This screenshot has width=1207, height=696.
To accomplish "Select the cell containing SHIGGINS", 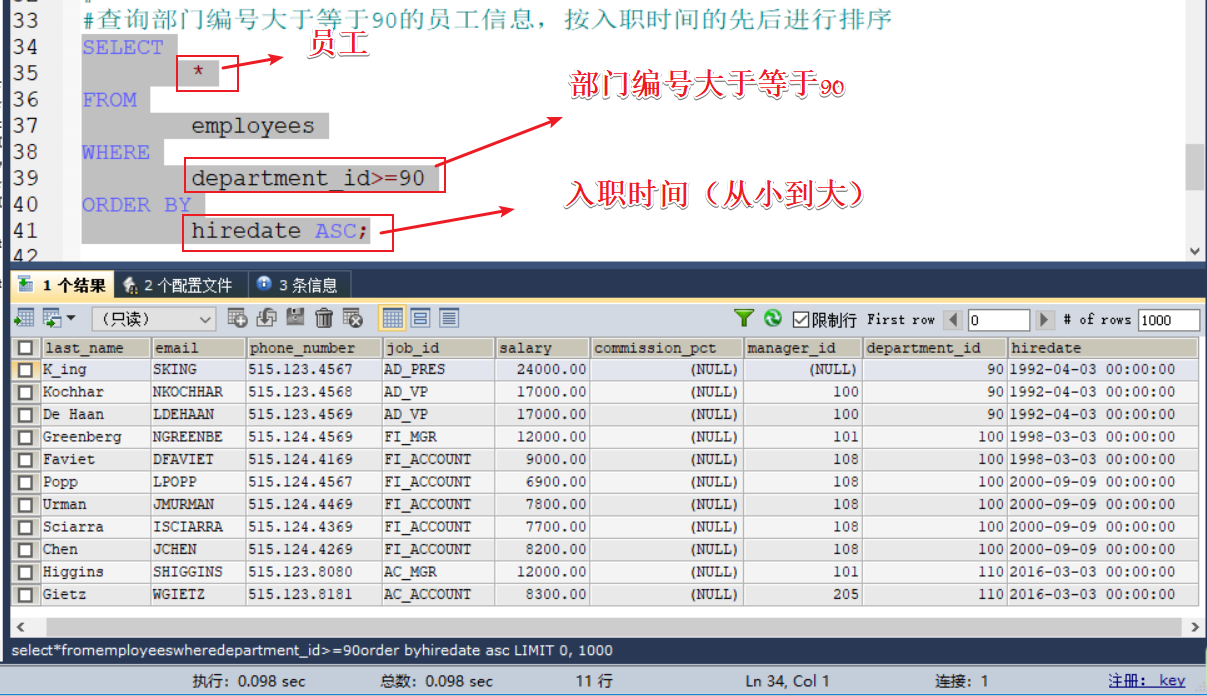I will pos(198,572).
